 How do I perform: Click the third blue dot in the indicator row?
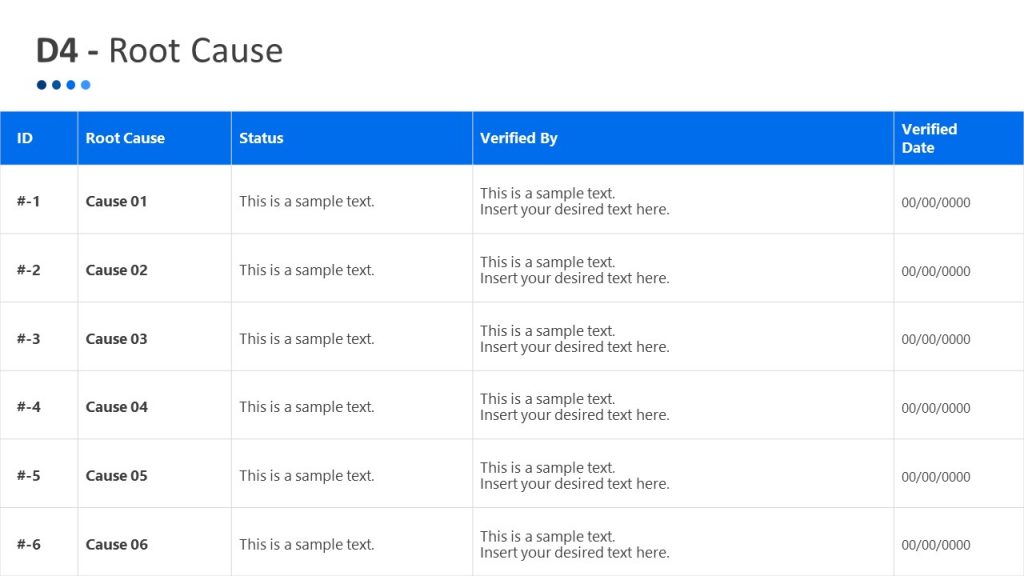pos(70,85)
